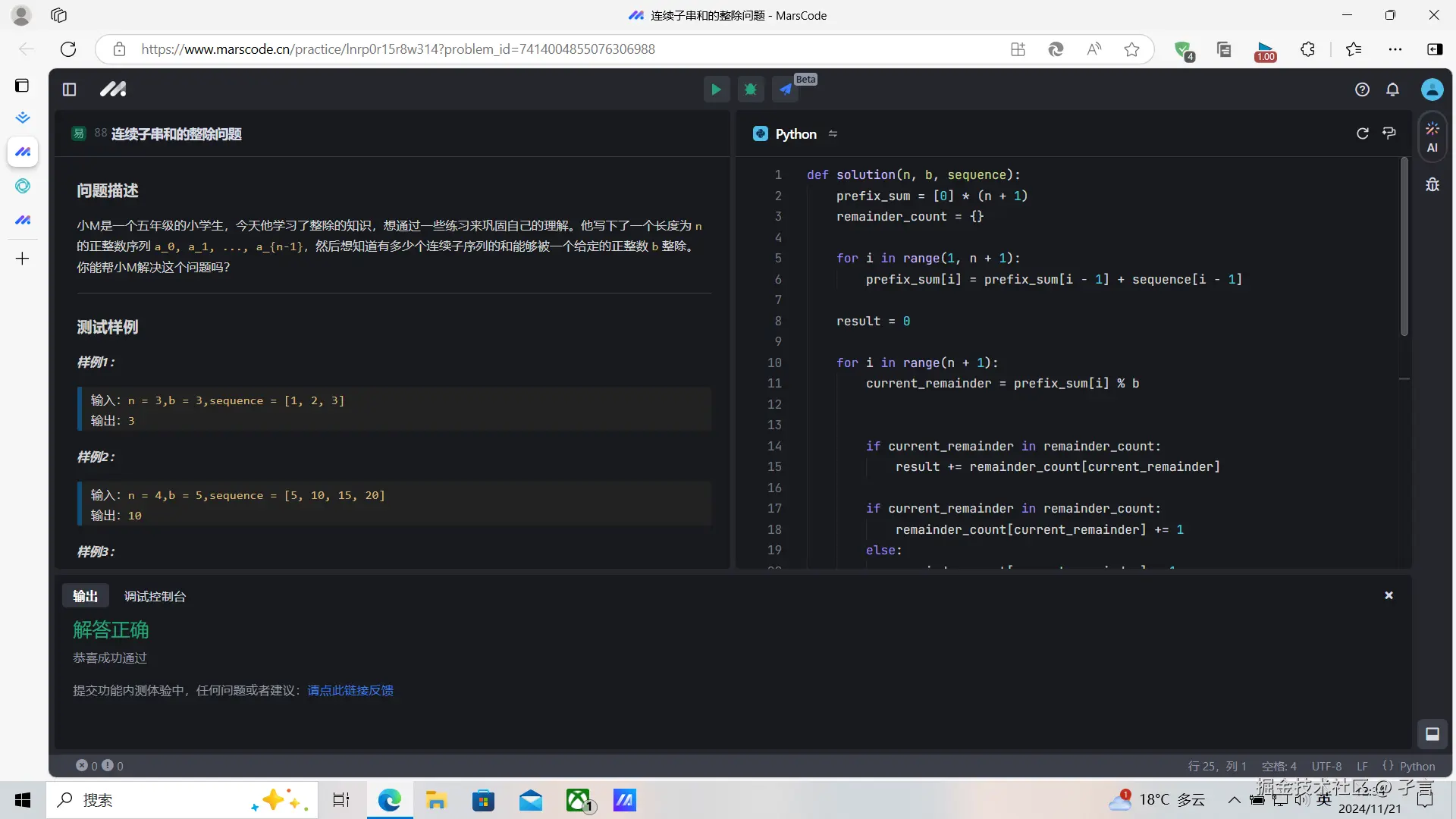
Task: Open the Python language switcher dropdown
Action: [x=795, y=133]
